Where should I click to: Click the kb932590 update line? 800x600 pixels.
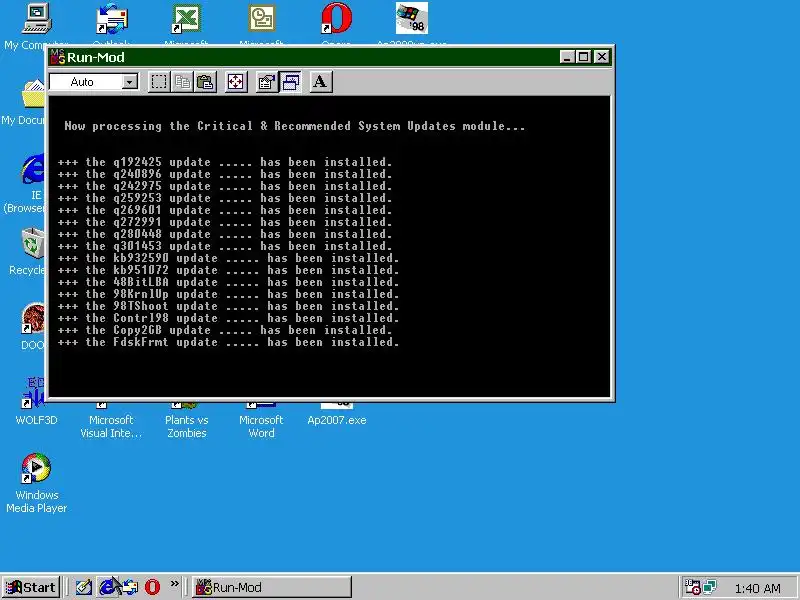pyautogui.click(x=229, y=258)
